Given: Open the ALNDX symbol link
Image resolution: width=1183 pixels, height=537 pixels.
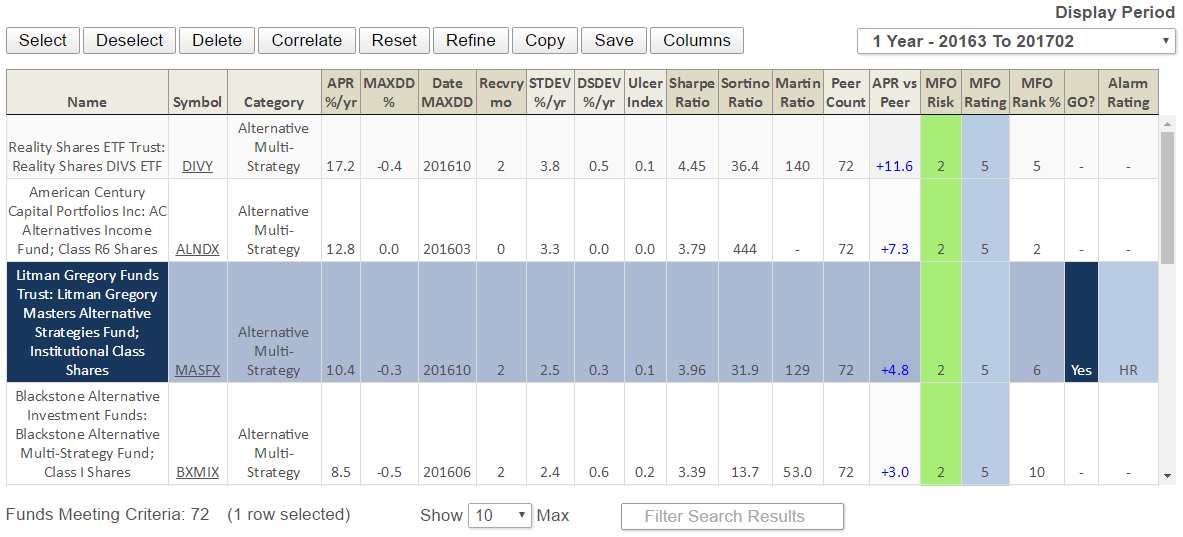Looking at the screenshot, I should click(x=197, y=249).
